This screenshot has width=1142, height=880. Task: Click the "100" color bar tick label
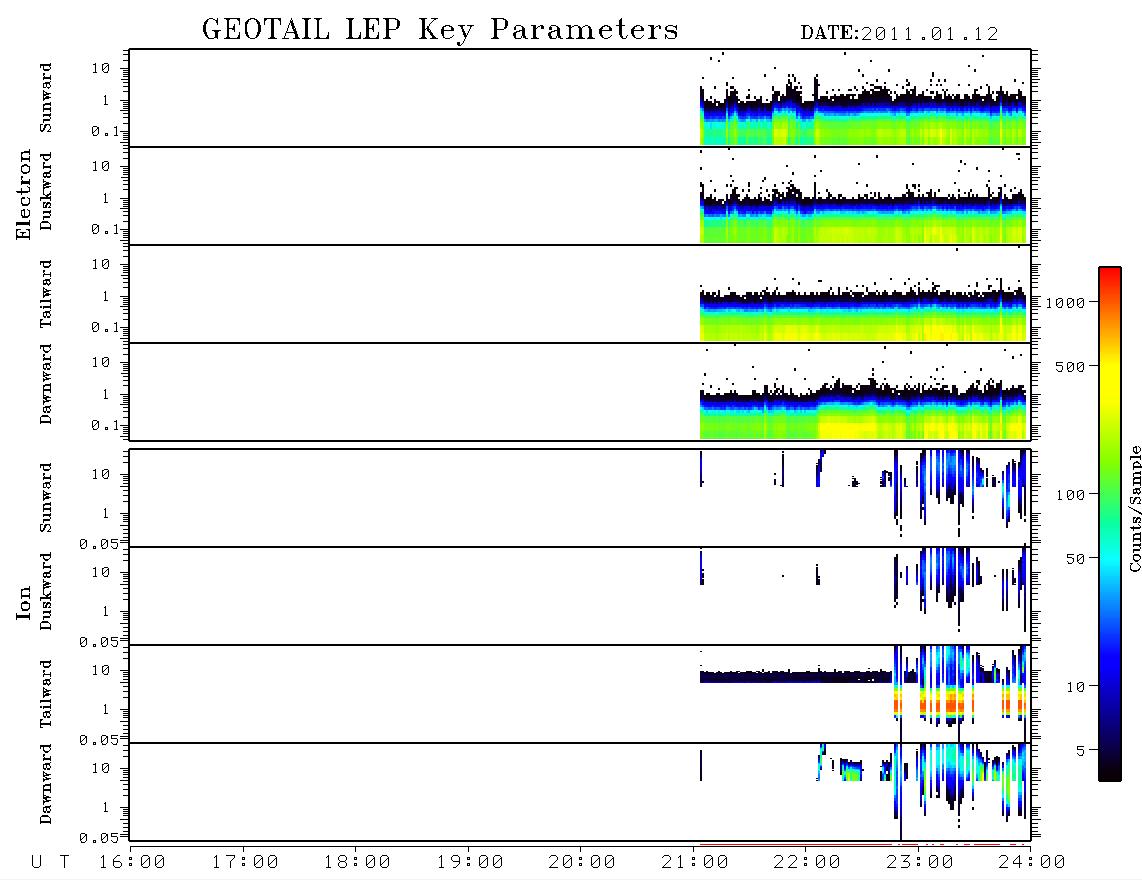click(x=1071, y=495)
